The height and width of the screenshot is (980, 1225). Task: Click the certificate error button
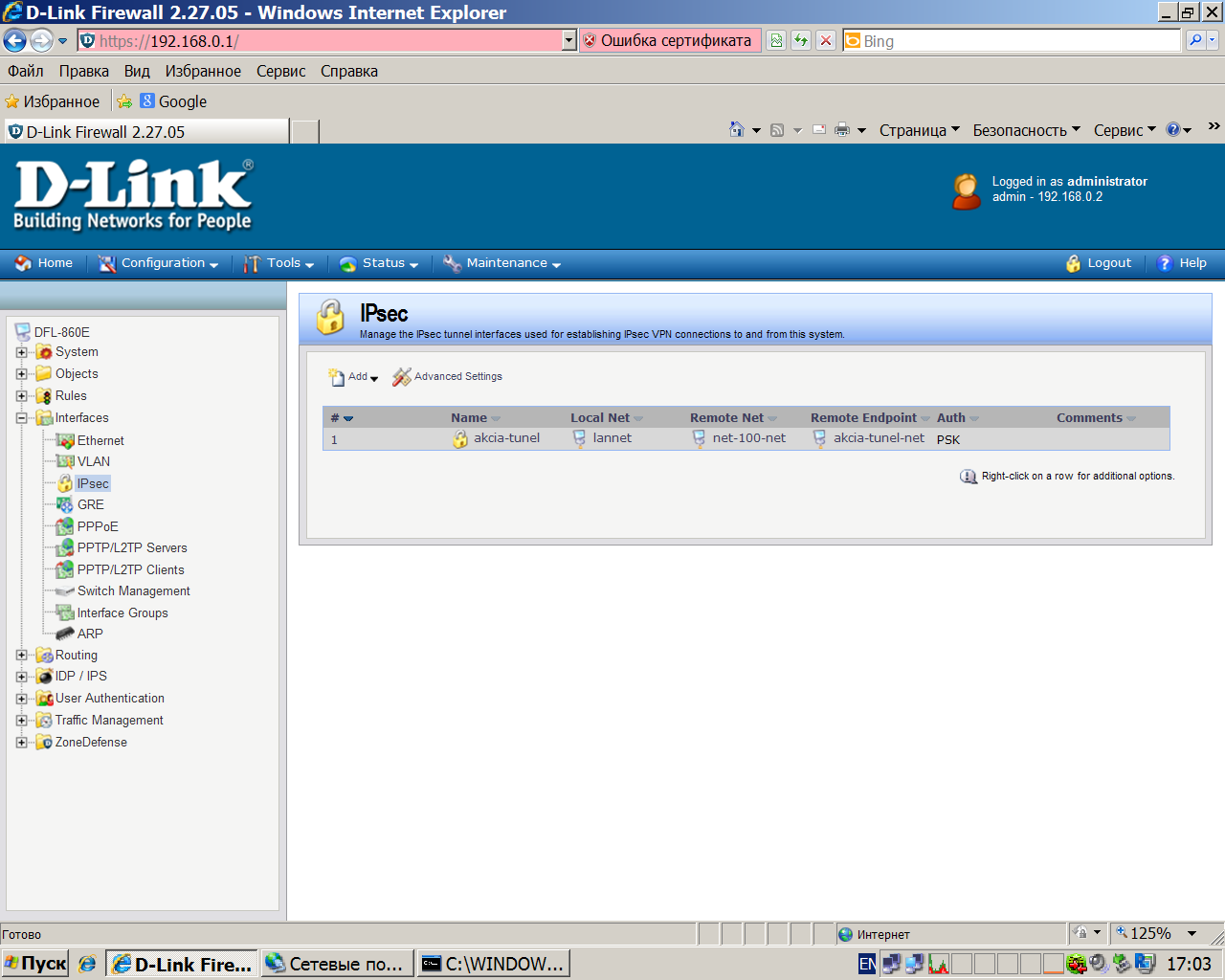pos(671,40)
